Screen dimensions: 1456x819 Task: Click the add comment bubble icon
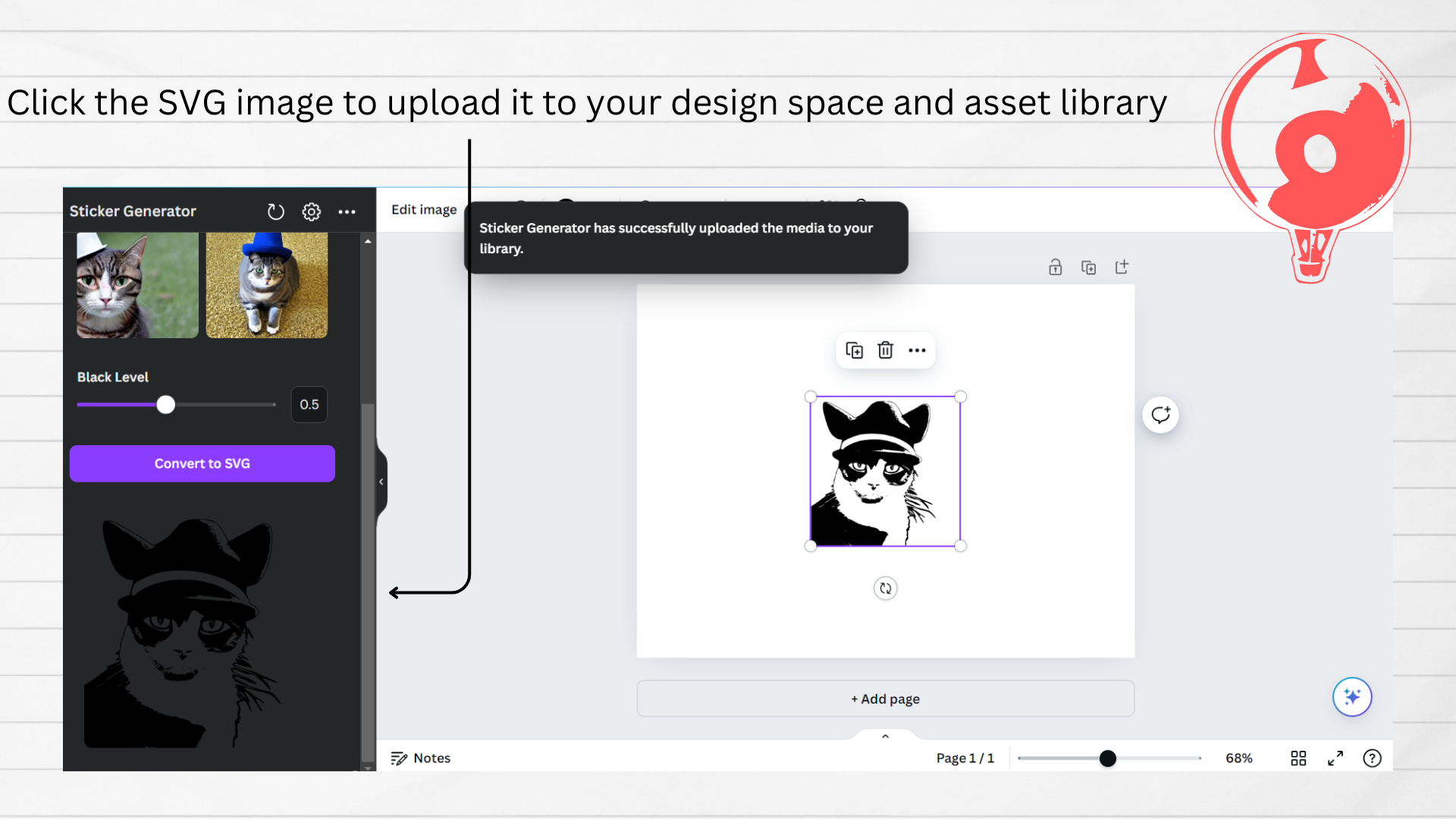pos(1160,415)
